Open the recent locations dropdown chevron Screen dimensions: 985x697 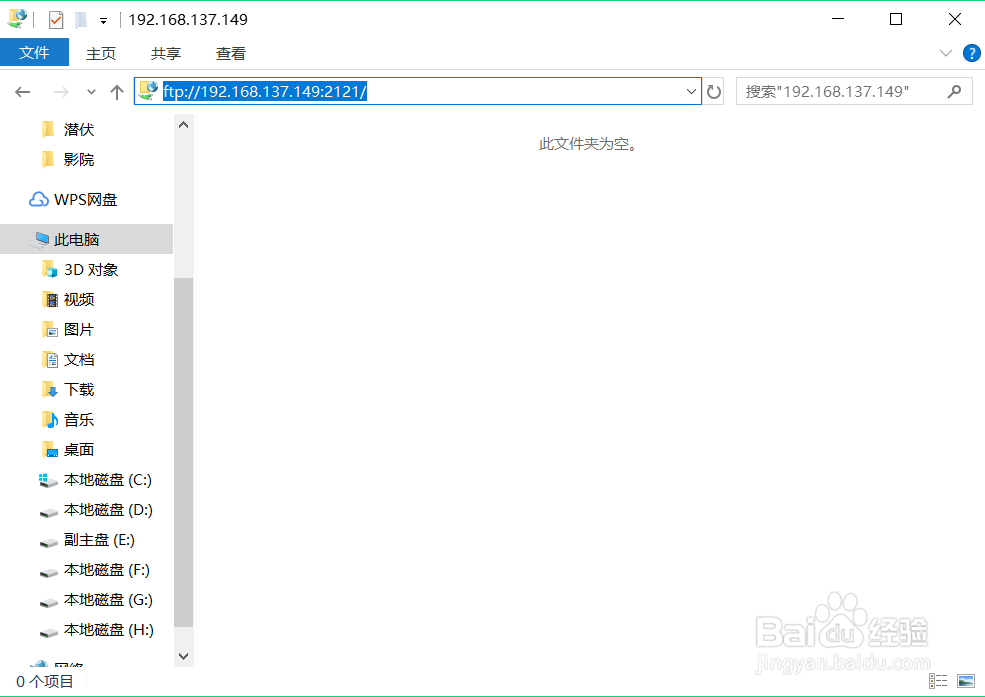point(90,91)
